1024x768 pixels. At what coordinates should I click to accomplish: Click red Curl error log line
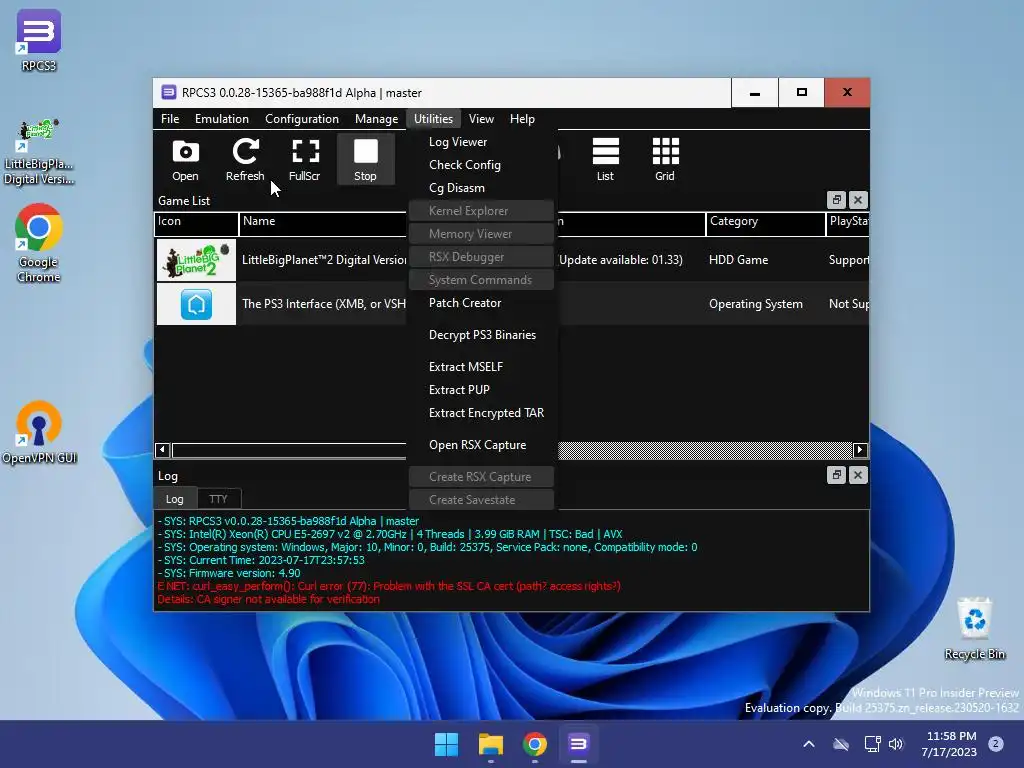point(389,586)
